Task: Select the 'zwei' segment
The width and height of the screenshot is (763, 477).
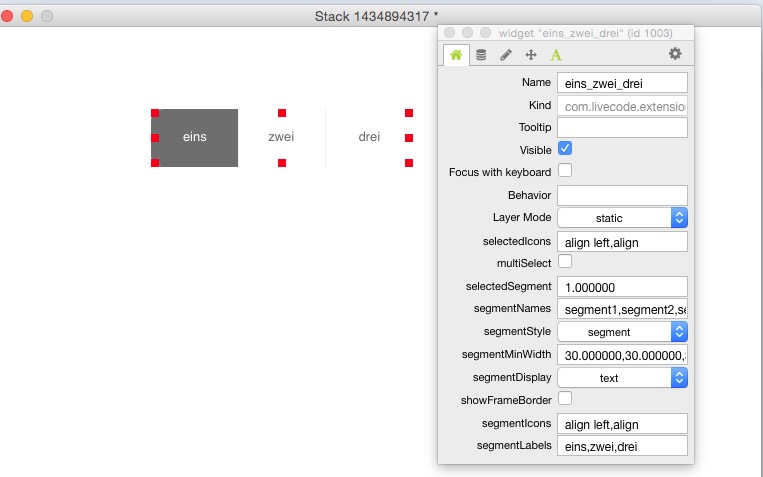Action: point(282,137)
